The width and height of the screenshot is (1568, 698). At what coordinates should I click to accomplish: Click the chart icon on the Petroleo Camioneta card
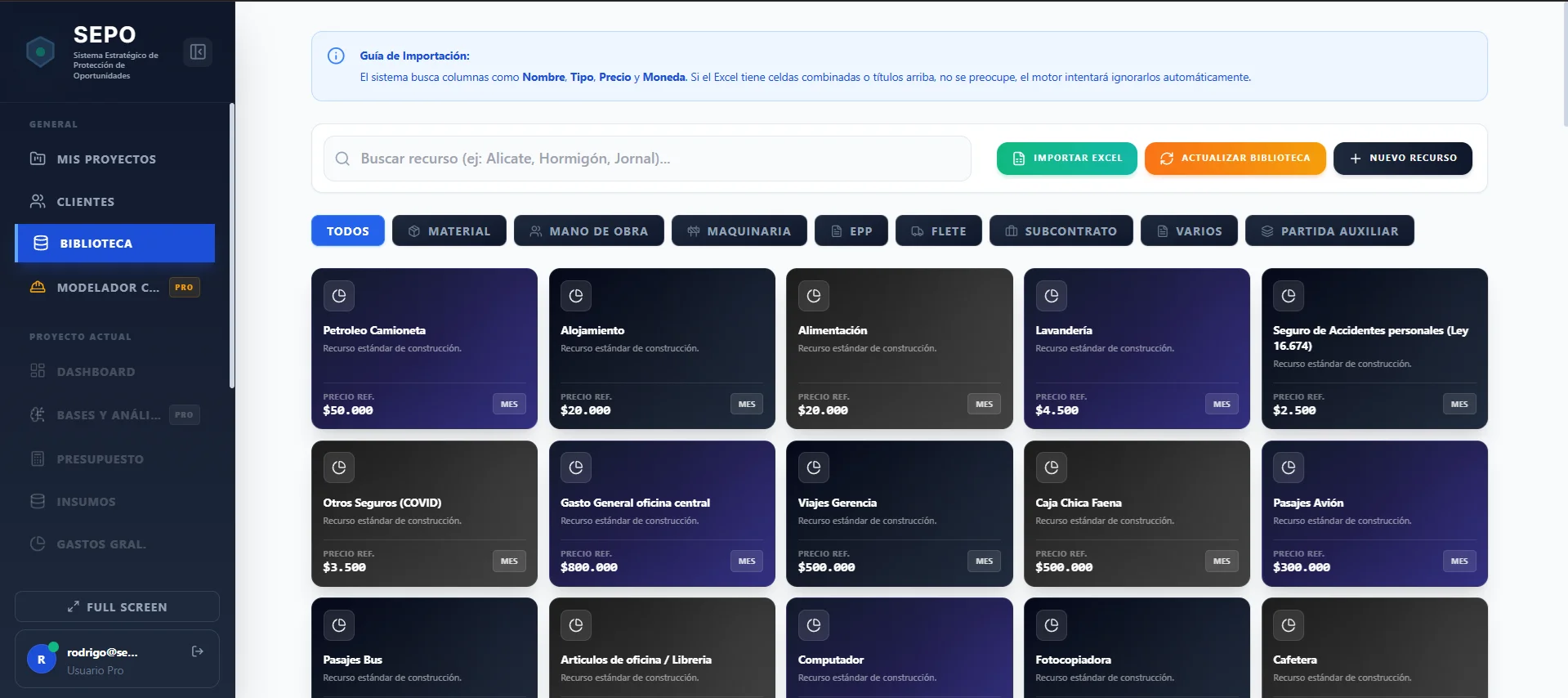[339, 296]
